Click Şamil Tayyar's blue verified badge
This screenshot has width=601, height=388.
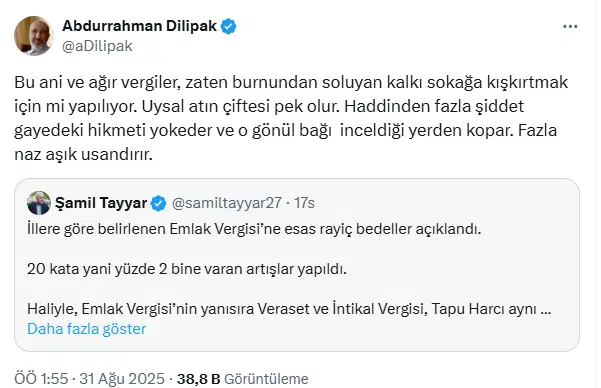[158, 203]
